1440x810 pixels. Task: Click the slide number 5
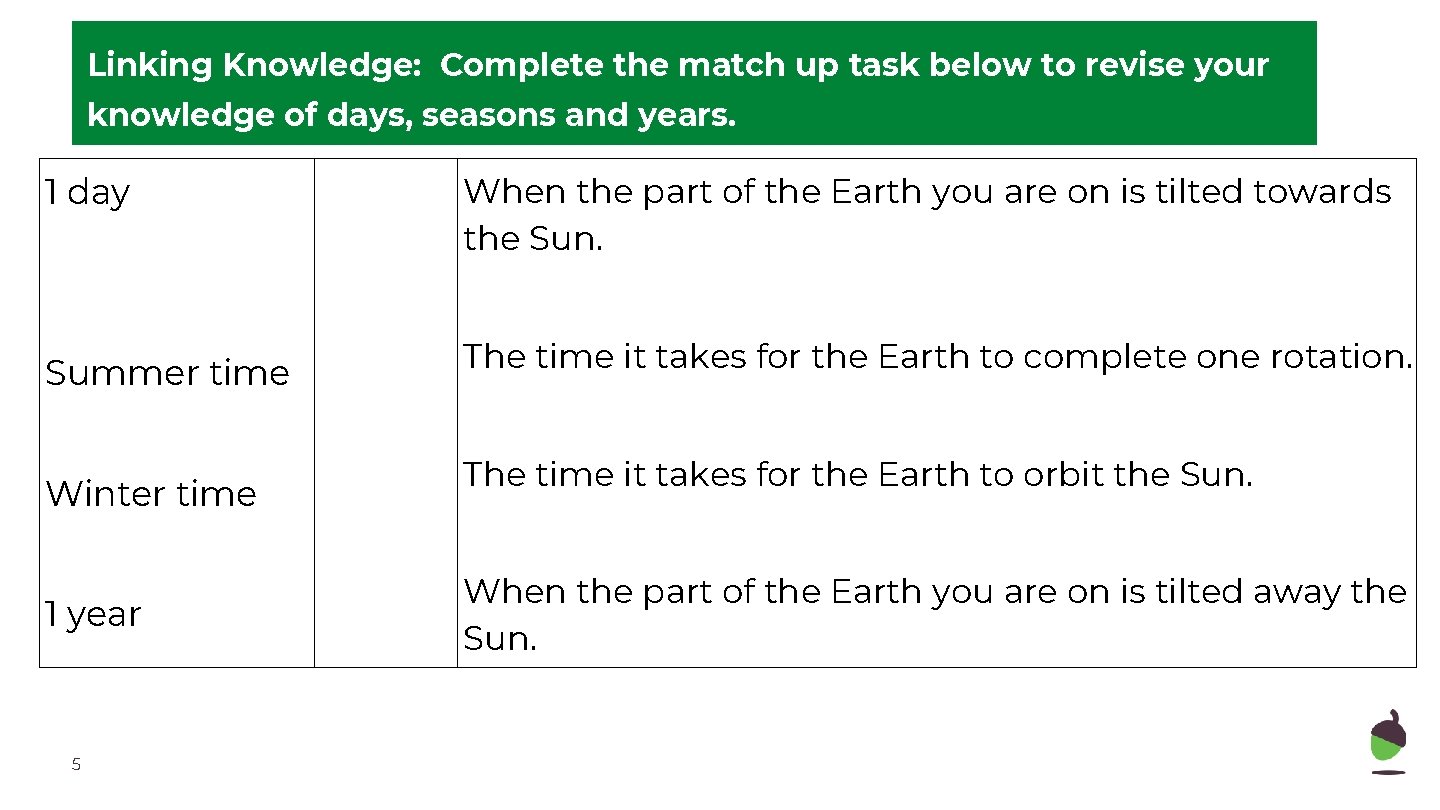(76, 765)
